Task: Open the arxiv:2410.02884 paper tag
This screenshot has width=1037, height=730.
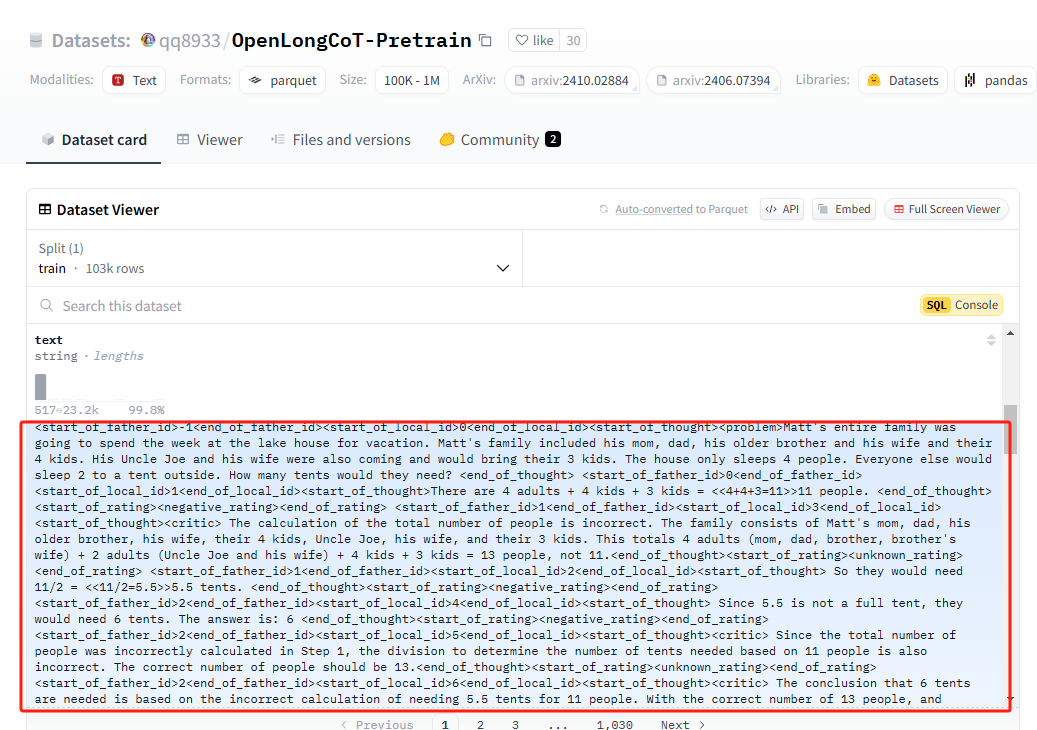Action: point(571,80)
